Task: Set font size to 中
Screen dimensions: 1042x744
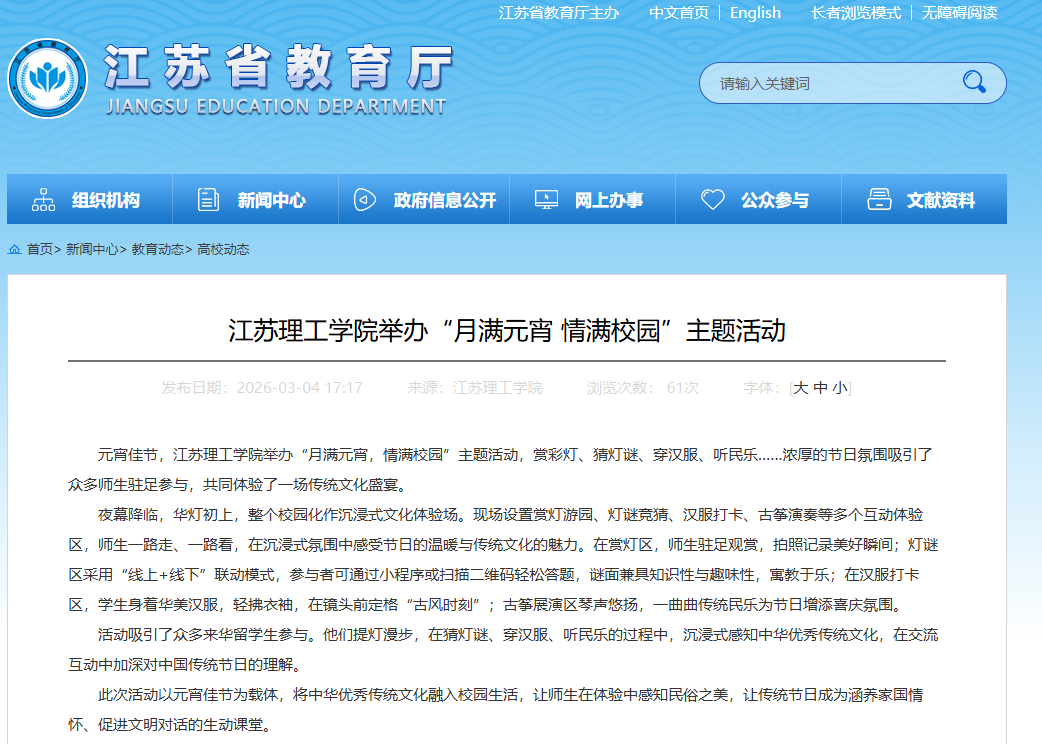Action: click(820, 388)
